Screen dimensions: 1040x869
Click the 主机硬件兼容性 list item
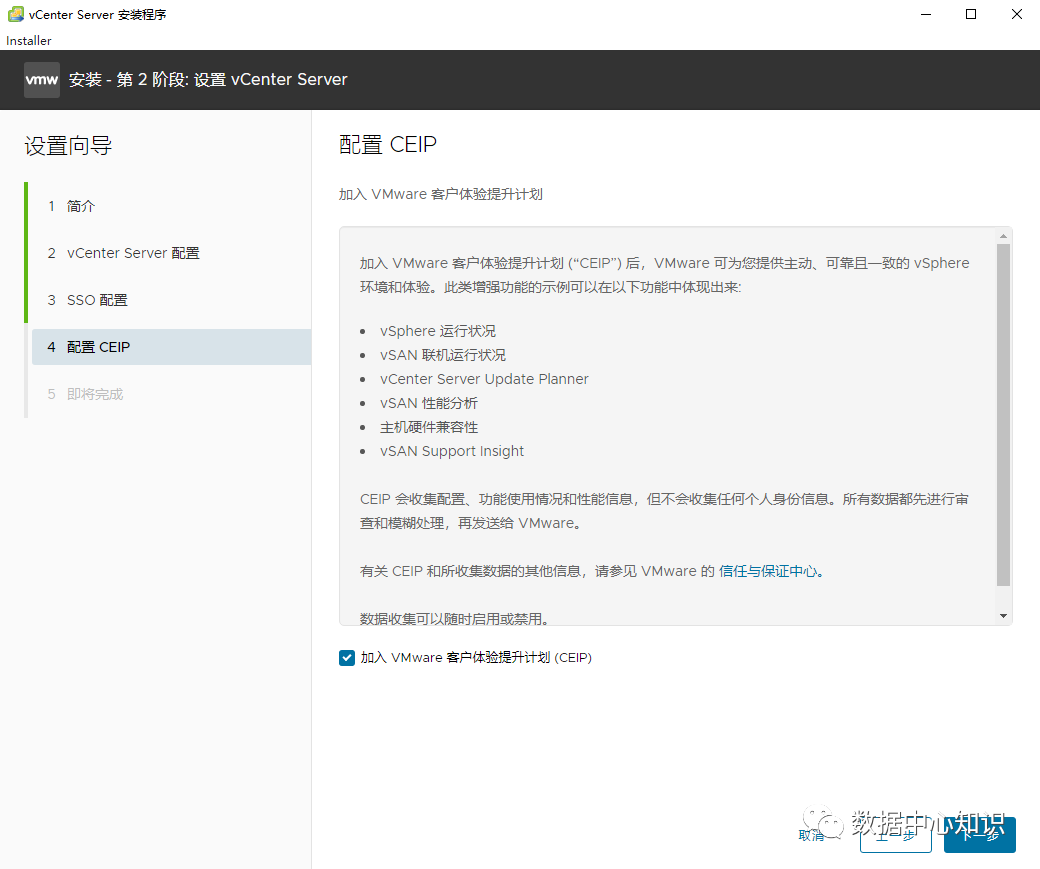[x=428, y=427]
